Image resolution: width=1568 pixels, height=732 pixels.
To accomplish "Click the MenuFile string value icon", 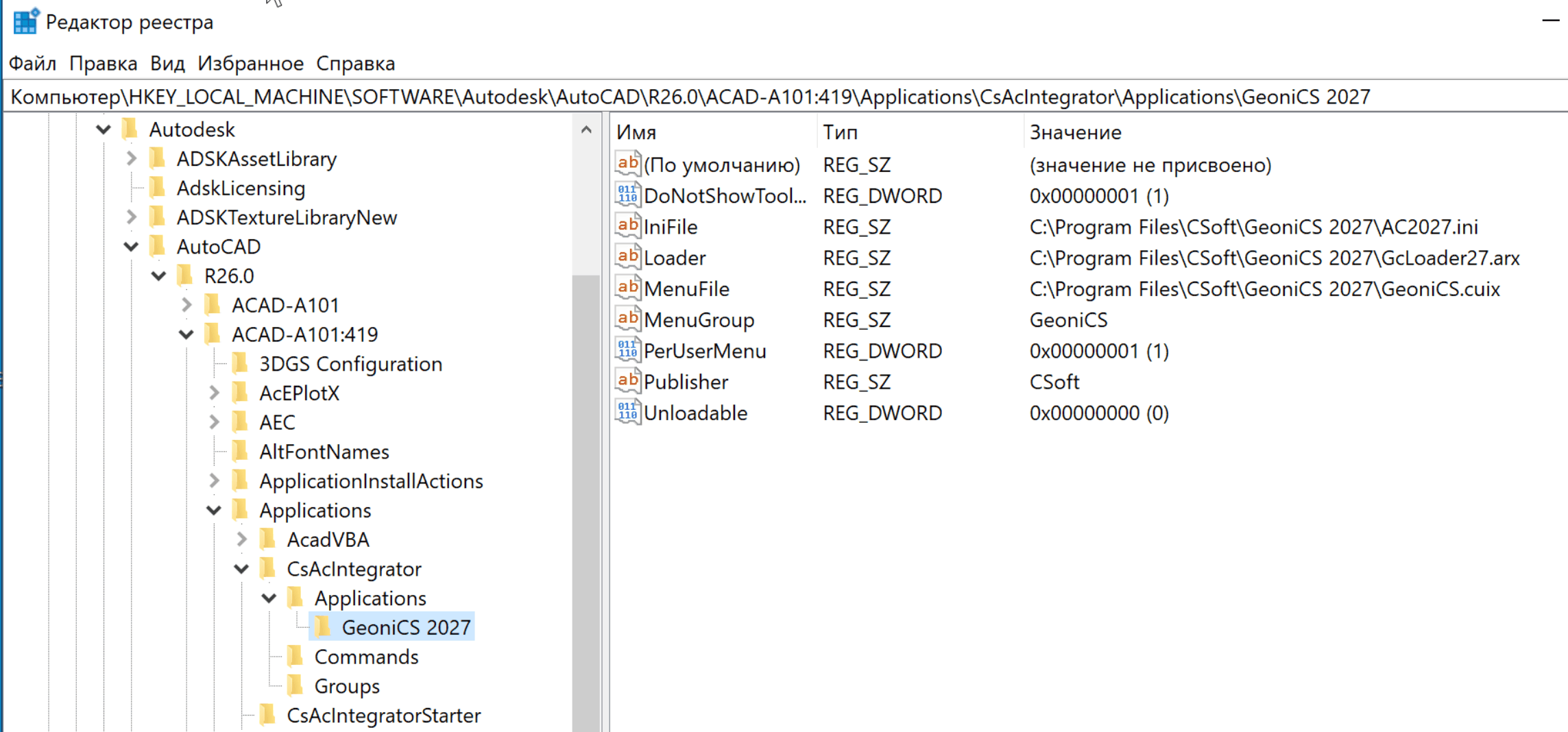I will (627, 289).
